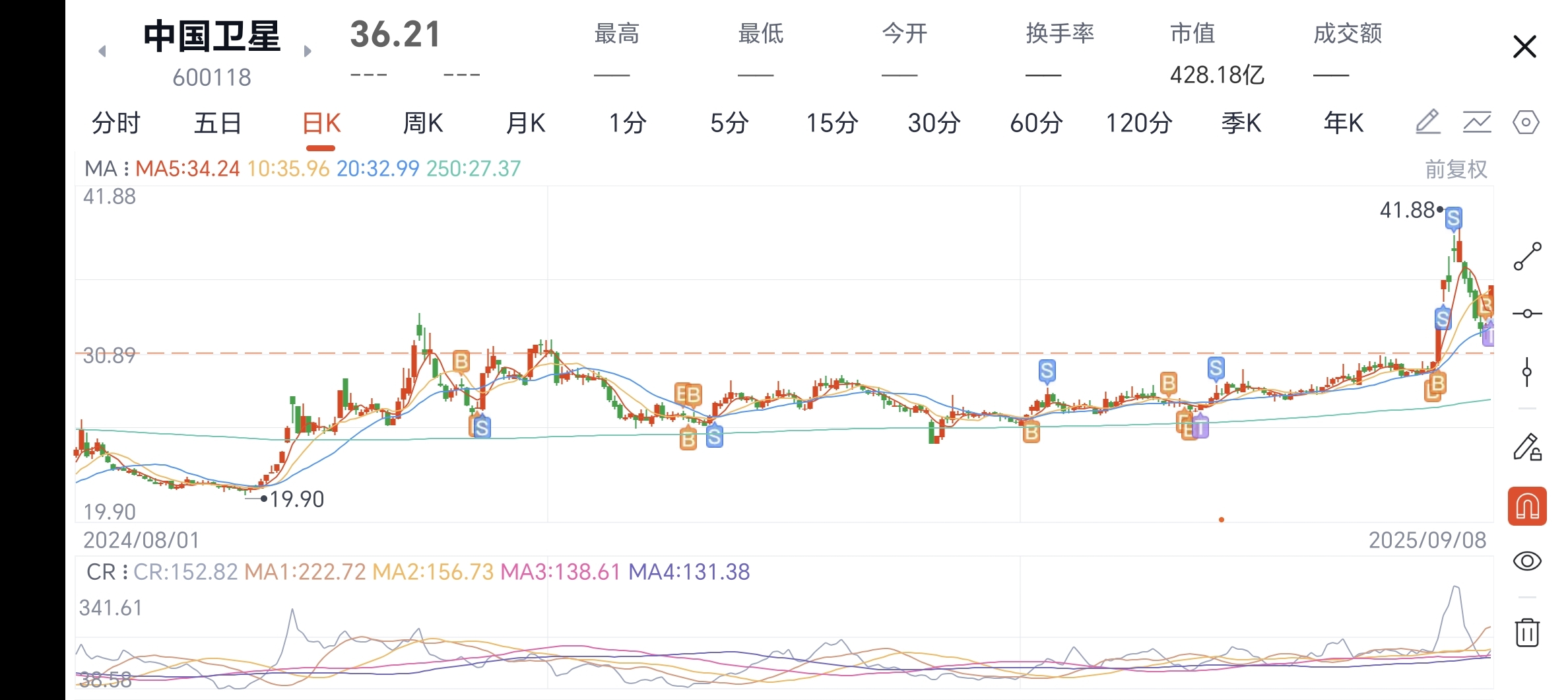Tap the 19.90 low price label
This screenshot has height=700, width=1568.
pos(297,499)
